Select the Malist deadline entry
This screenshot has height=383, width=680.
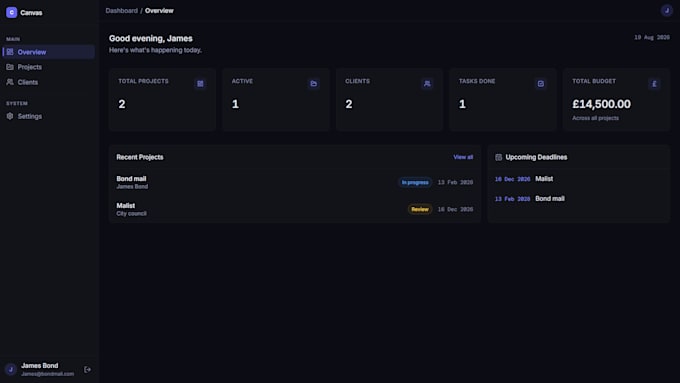(x=579, y=179)
